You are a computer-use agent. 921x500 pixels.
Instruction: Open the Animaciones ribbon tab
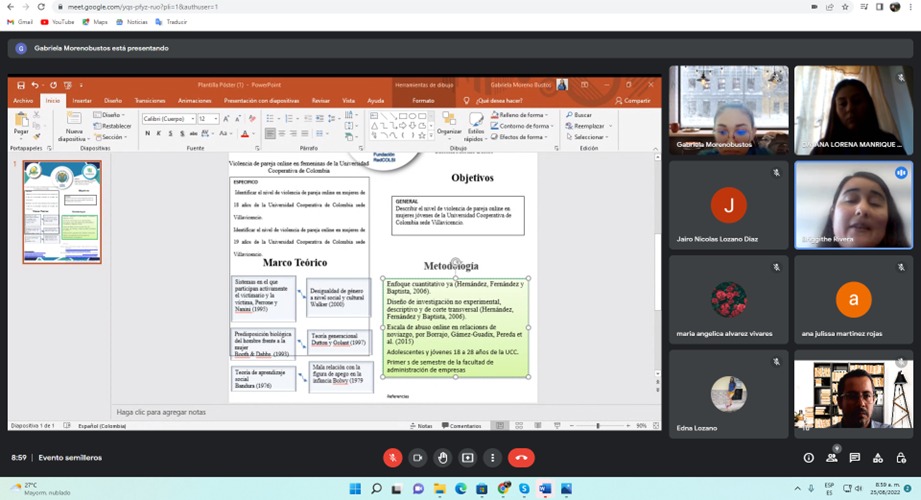click(x=194, y=100)
